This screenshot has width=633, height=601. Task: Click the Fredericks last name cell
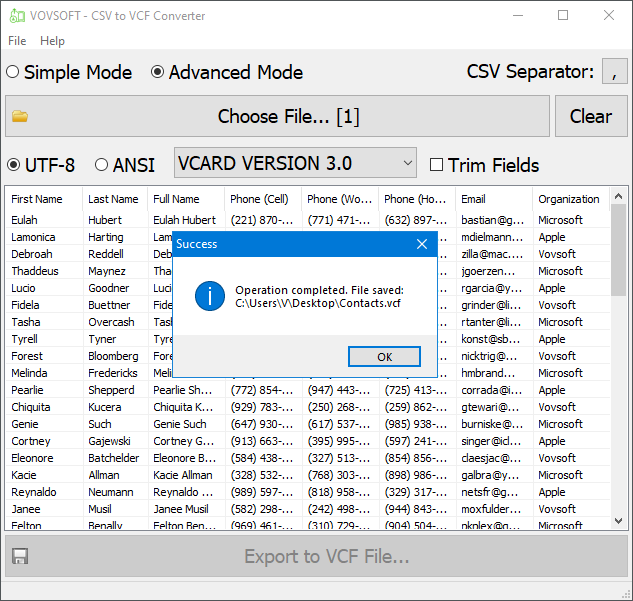point(113,373)
